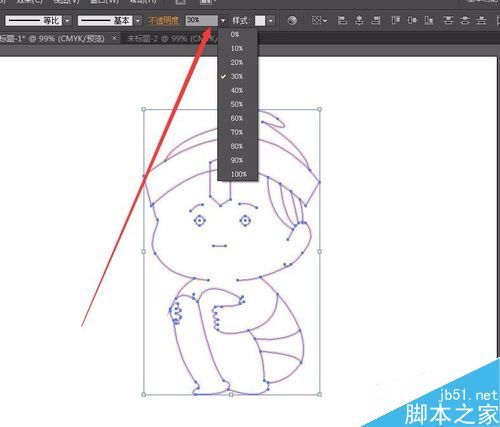Switch to the 未标题-1* document tab

pyautogui.click(x=53, y=39)
